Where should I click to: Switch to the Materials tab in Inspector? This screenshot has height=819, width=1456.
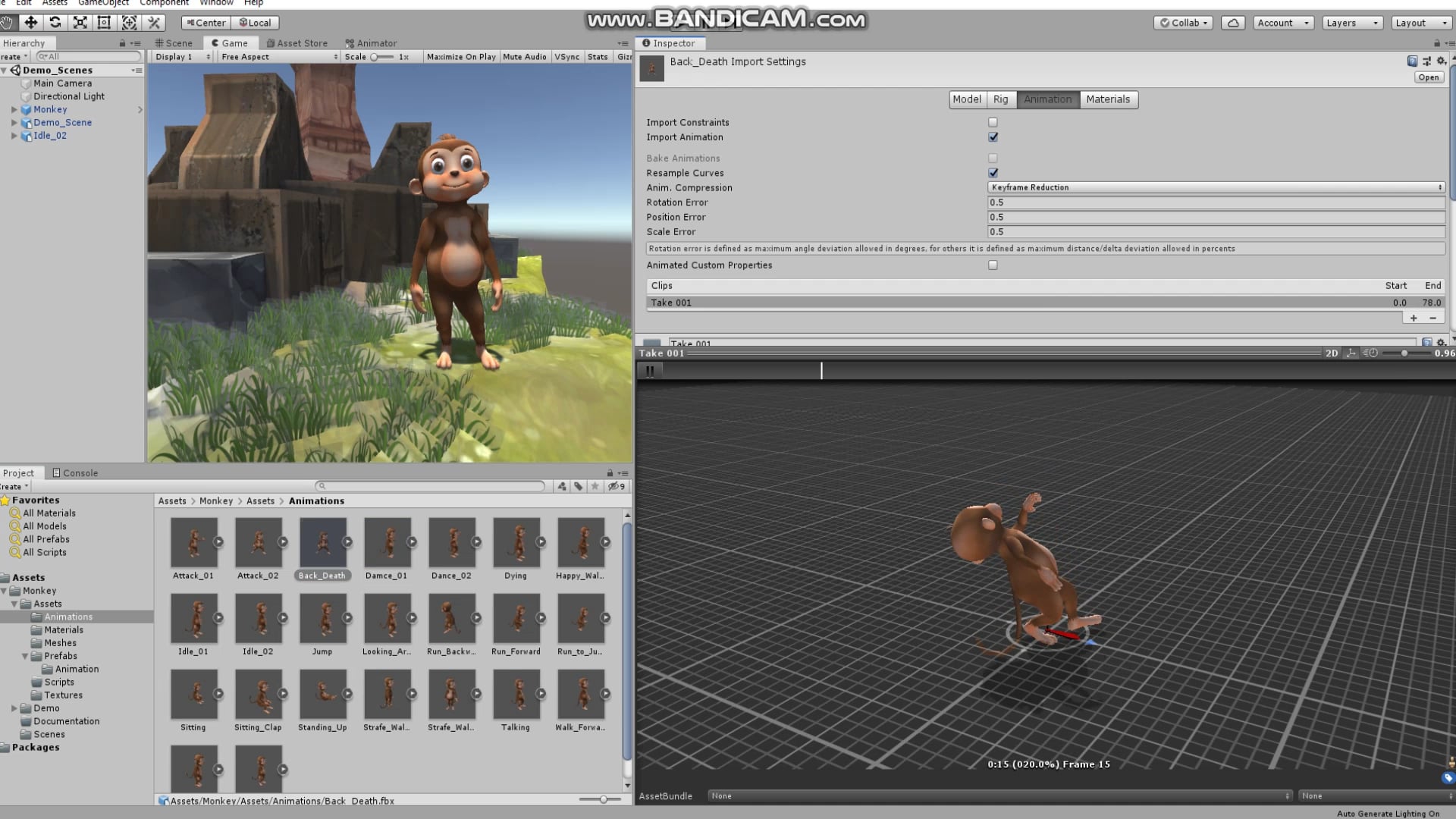[x=1109, y=99]
